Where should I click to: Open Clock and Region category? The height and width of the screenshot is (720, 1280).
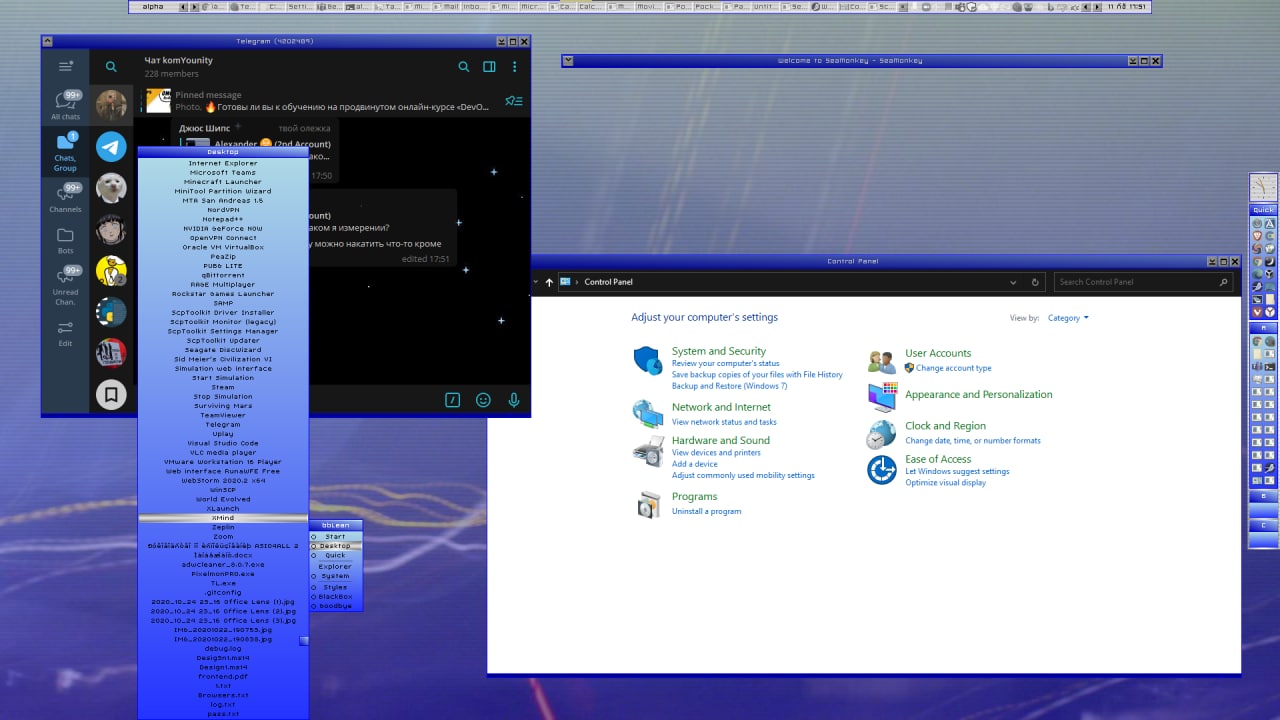[x=945, y=425]
